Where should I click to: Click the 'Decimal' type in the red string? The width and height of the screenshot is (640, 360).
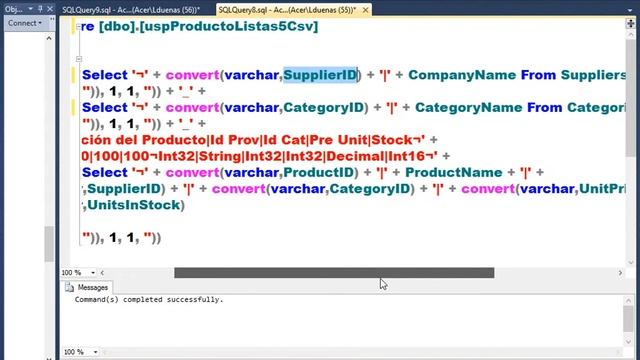(x=356, y=156)
